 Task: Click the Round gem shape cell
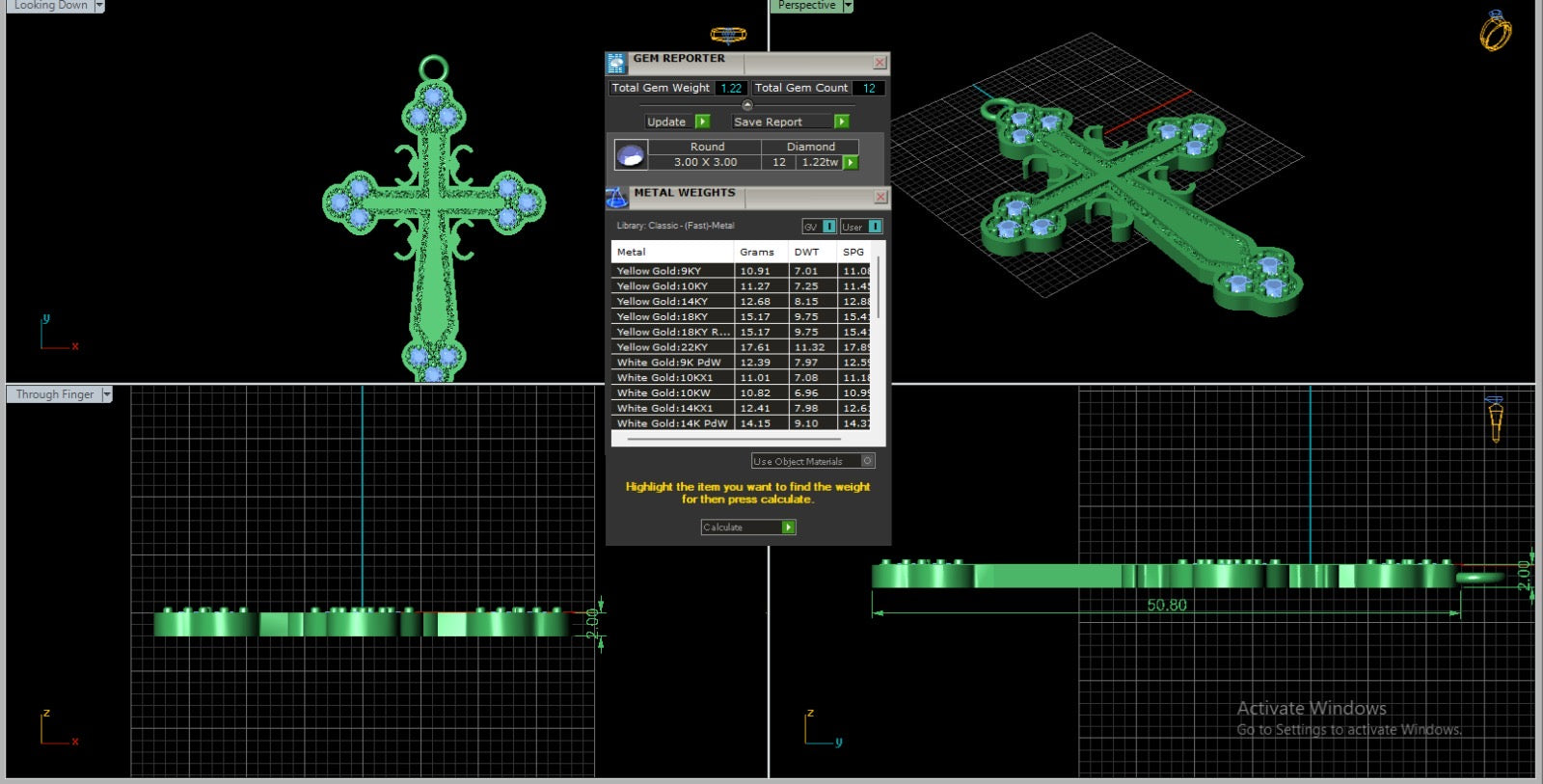point(706,147)
